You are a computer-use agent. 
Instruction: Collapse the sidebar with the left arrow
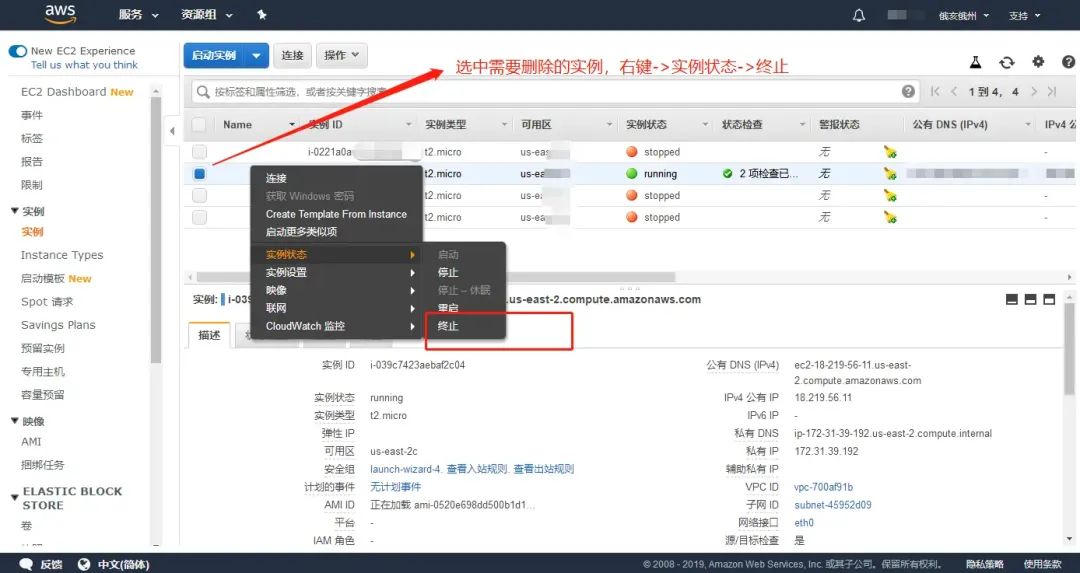click(172, 130)
